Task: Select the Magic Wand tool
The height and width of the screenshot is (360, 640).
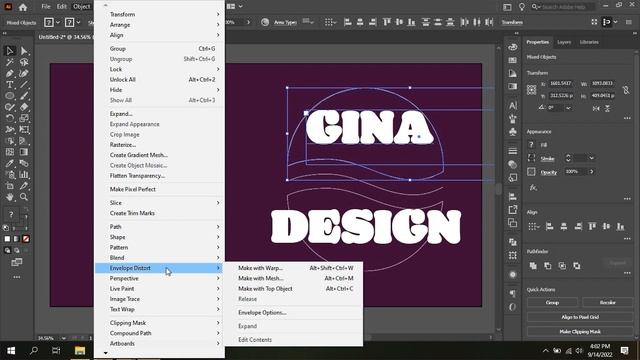Action: pyautogui.click(x=10, y=62)
